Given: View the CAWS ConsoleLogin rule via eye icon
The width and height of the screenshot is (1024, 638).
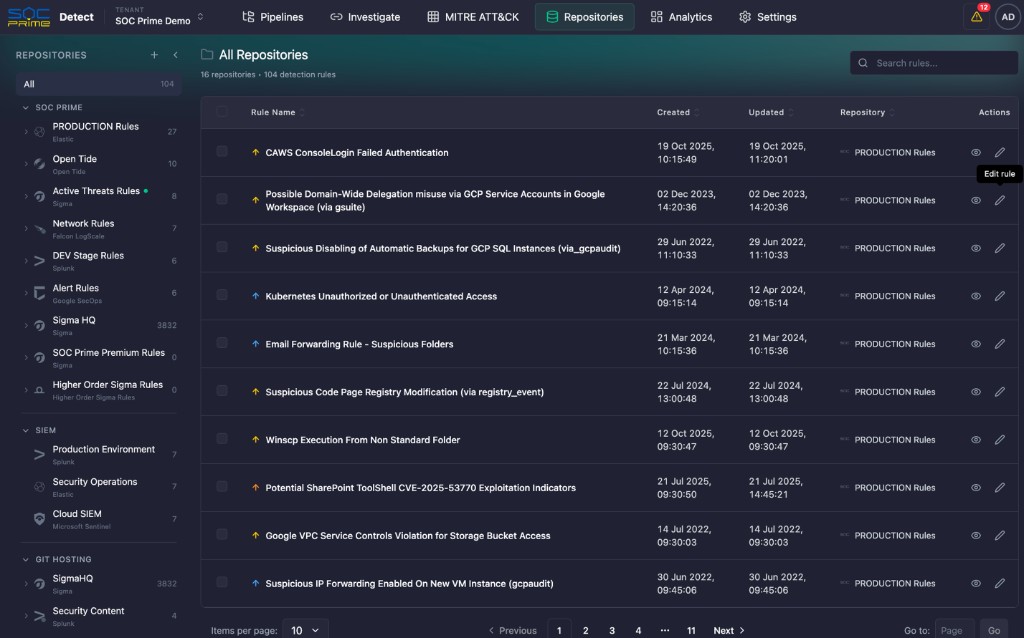Looking at the screenshot, I should pos(976,152).
